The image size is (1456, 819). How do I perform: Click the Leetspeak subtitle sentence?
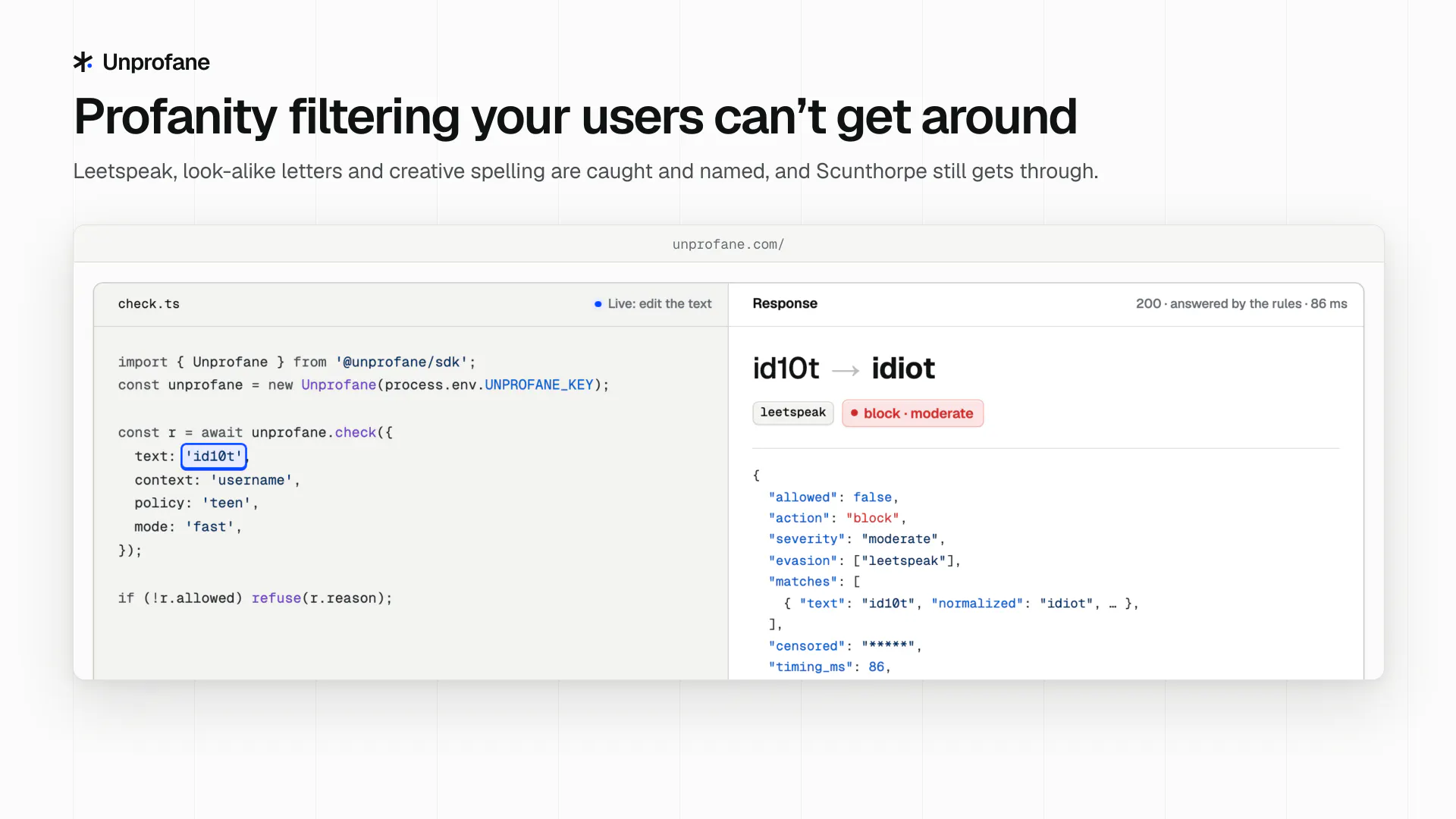click(x=585, y=171)
